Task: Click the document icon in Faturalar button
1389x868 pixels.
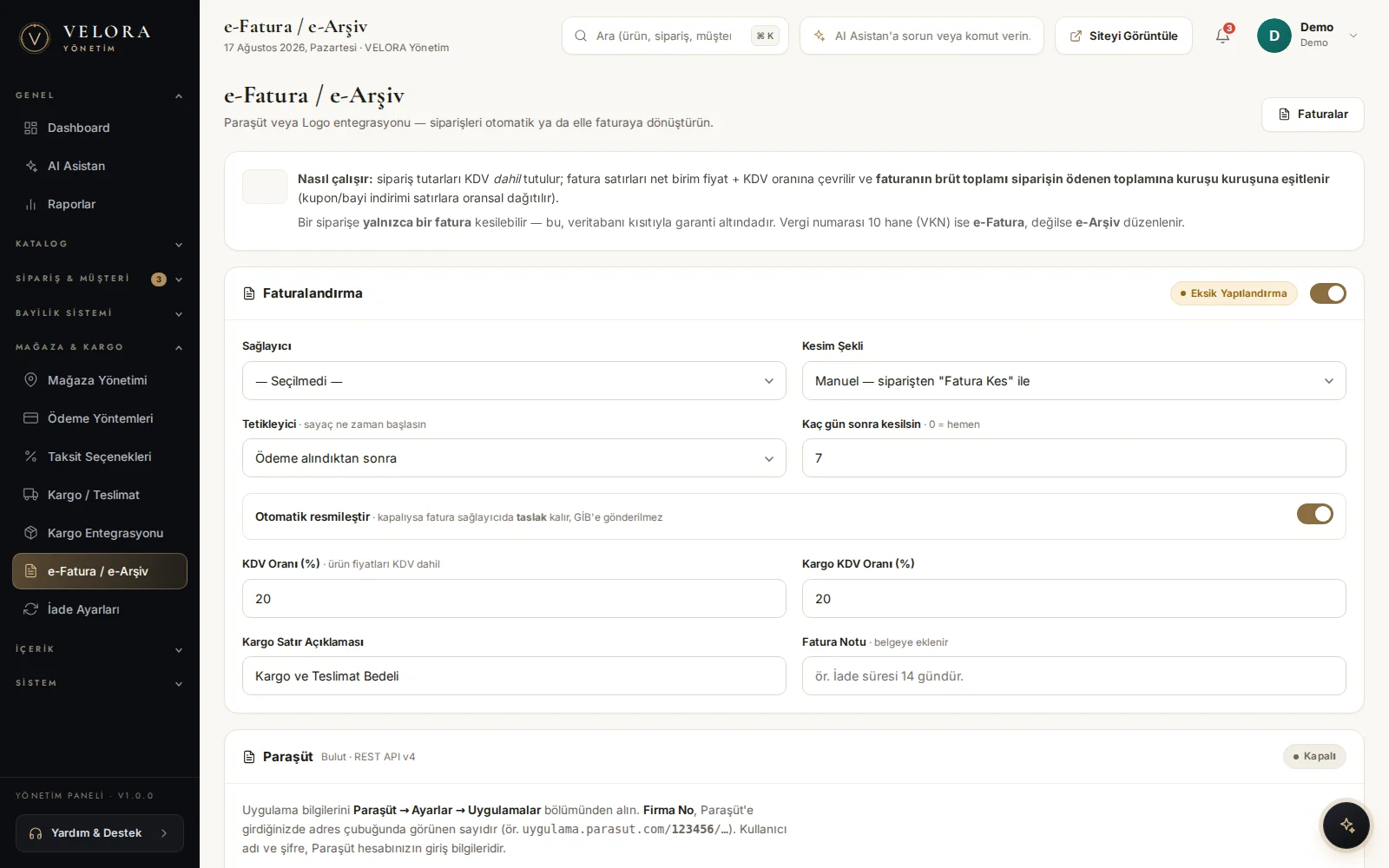Action: click(x=1285, y=115)
